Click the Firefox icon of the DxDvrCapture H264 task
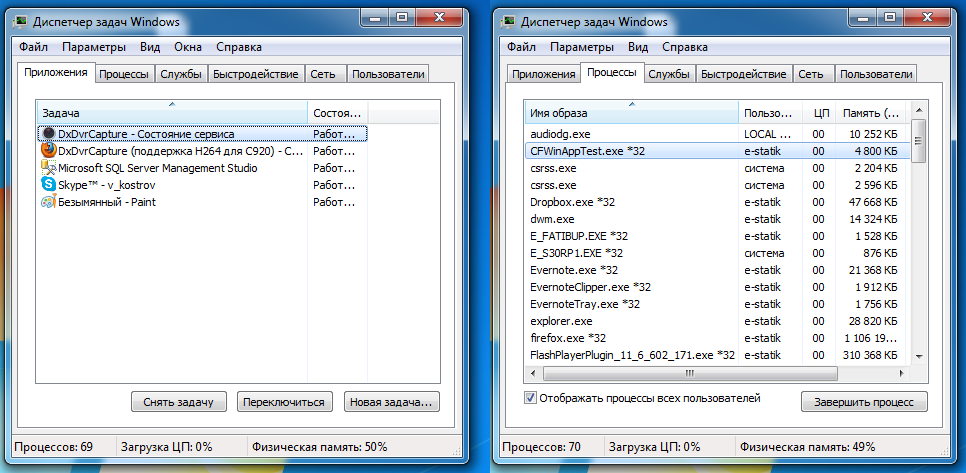The image size is (966, 473). click(x=49, y=150)
